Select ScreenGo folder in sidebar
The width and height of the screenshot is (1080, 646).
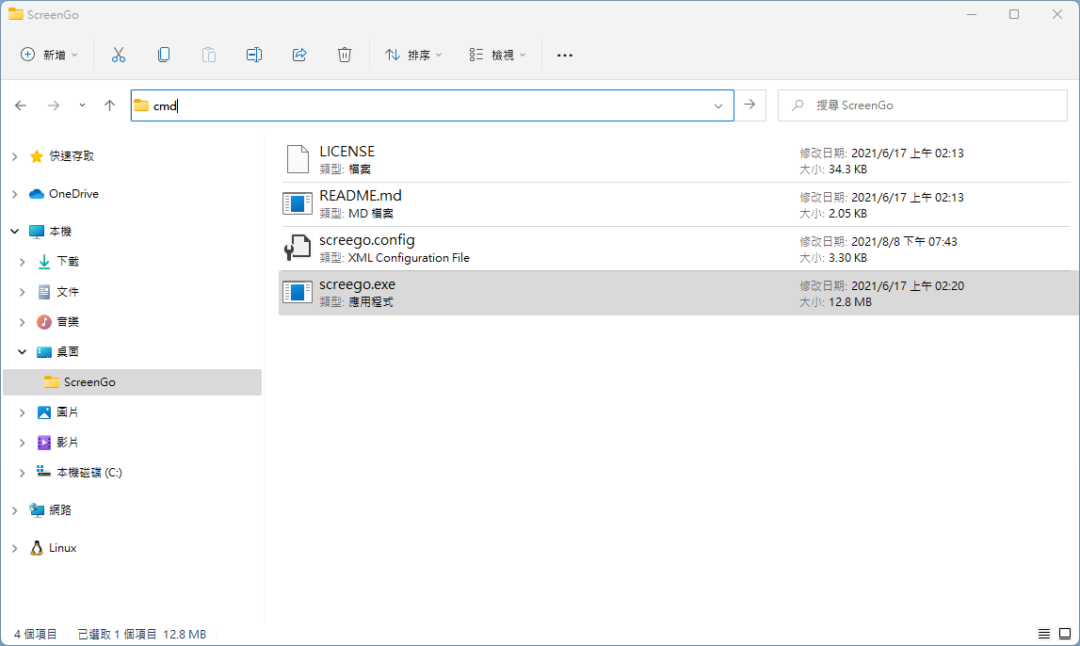(132, 382)
